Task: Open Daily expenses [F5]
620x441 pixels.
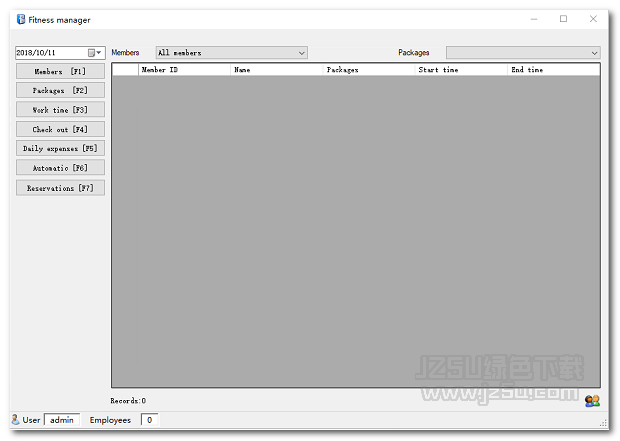Action: 60,148
